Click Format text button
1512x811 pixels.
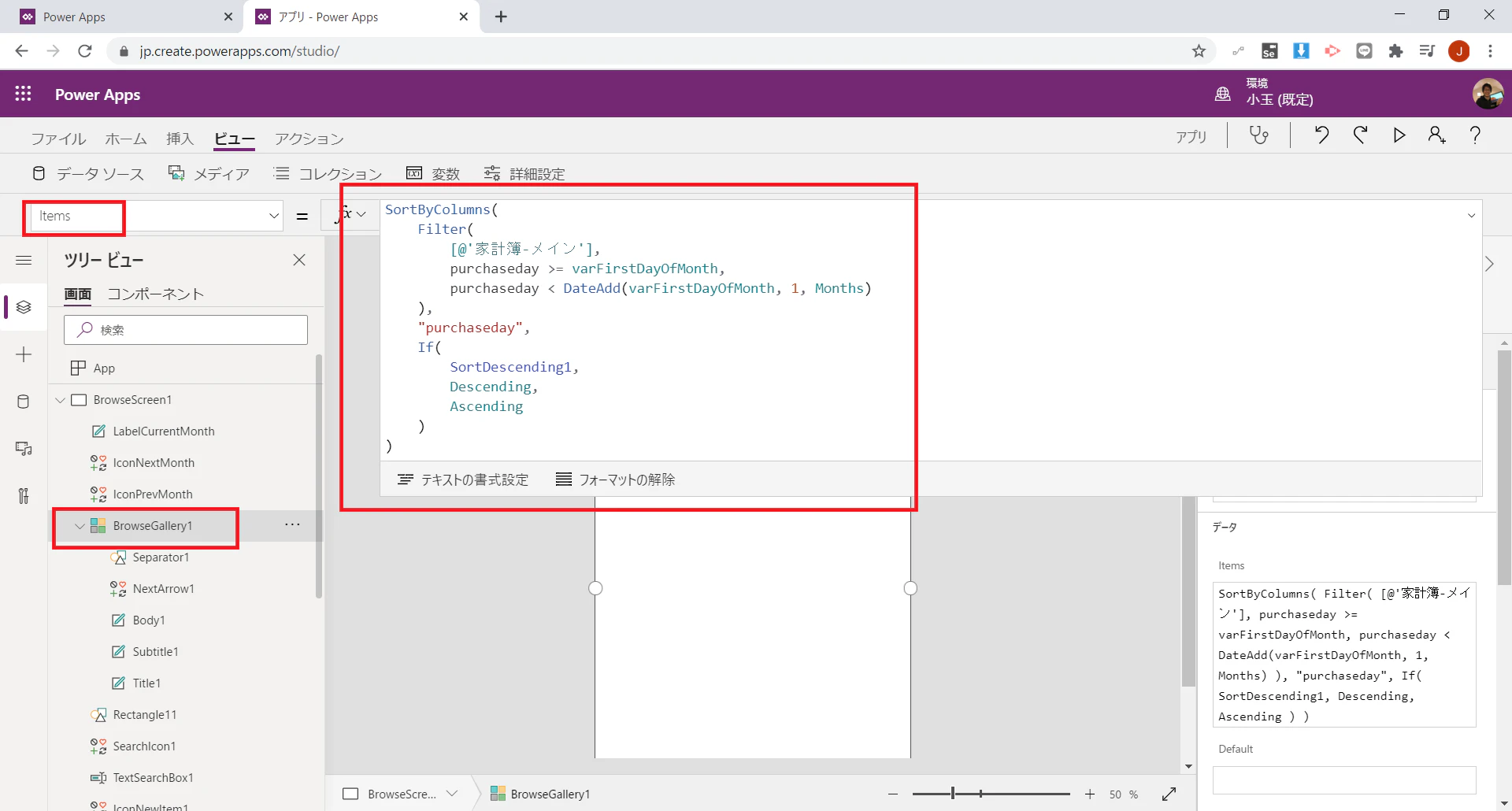(463, 480)
